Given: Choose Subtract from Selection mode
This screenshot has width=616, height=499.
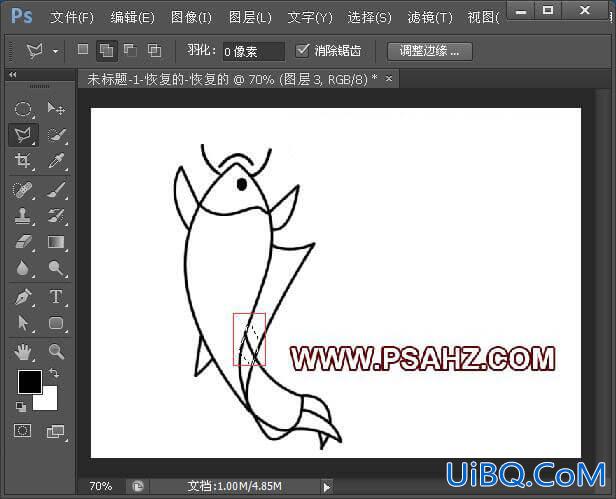Looking at the screenshot, I should click(x=130, y=50).
